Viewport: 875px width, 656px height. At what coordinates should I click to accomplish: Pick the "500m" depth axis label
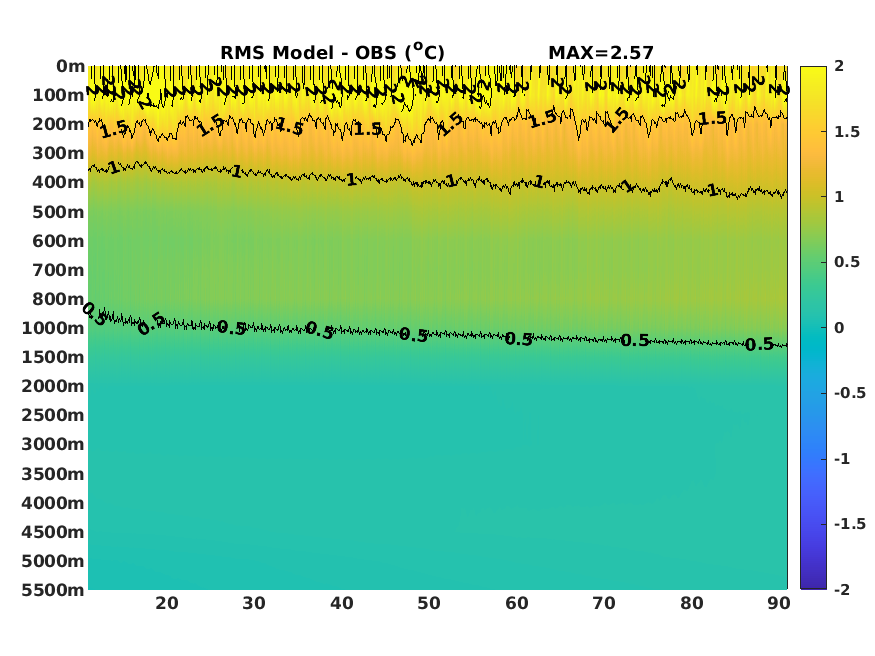pos(58,212)
